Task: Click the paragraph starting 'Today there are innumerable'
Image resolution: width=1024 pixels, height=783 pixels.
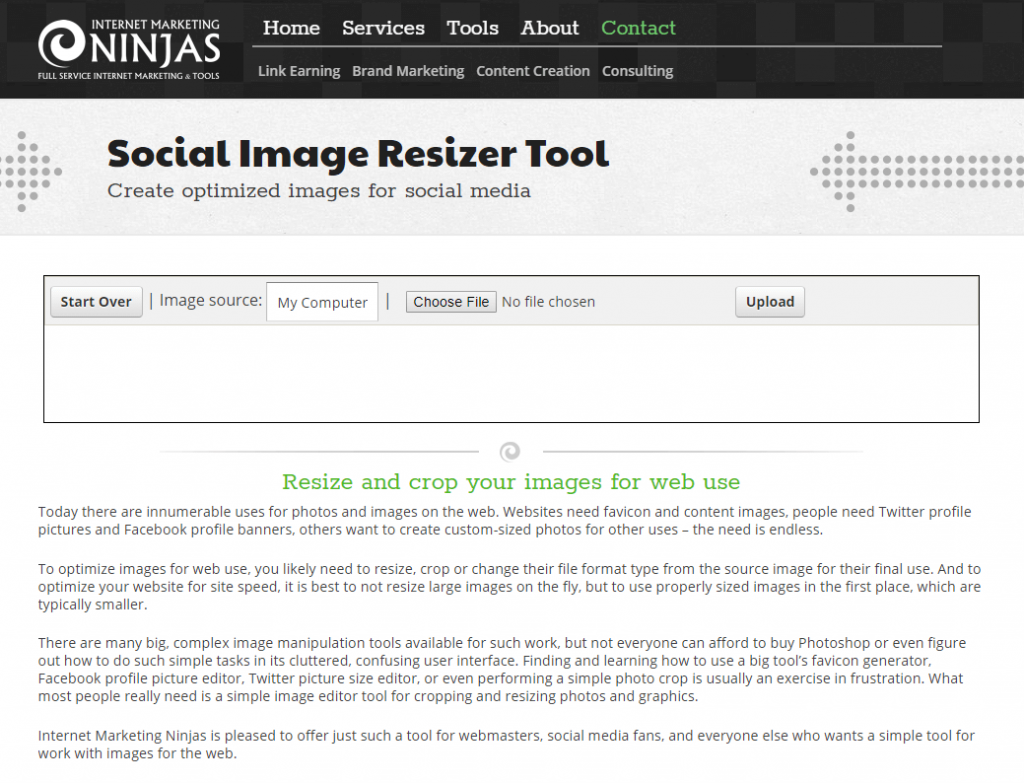Action: click(504, 520)
